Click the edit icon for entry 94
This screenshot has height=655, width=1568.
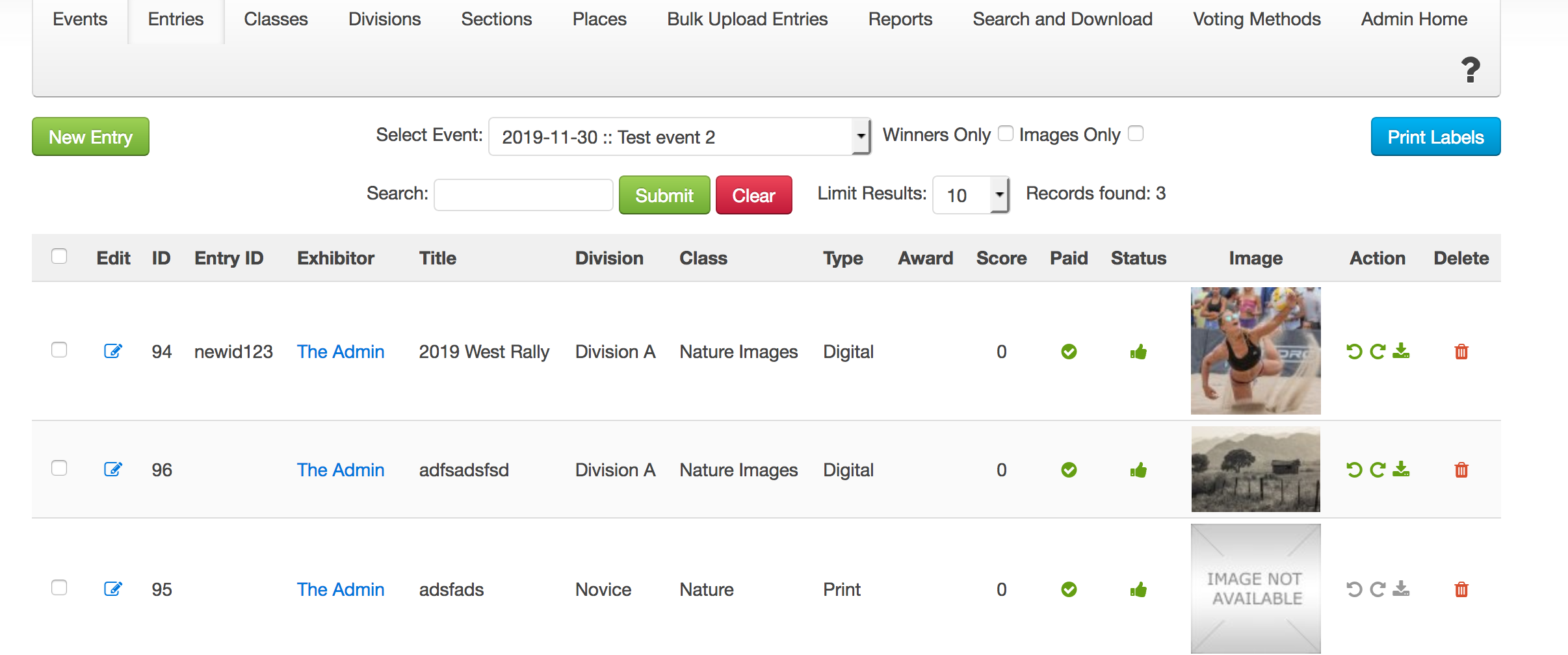(113, 352)
